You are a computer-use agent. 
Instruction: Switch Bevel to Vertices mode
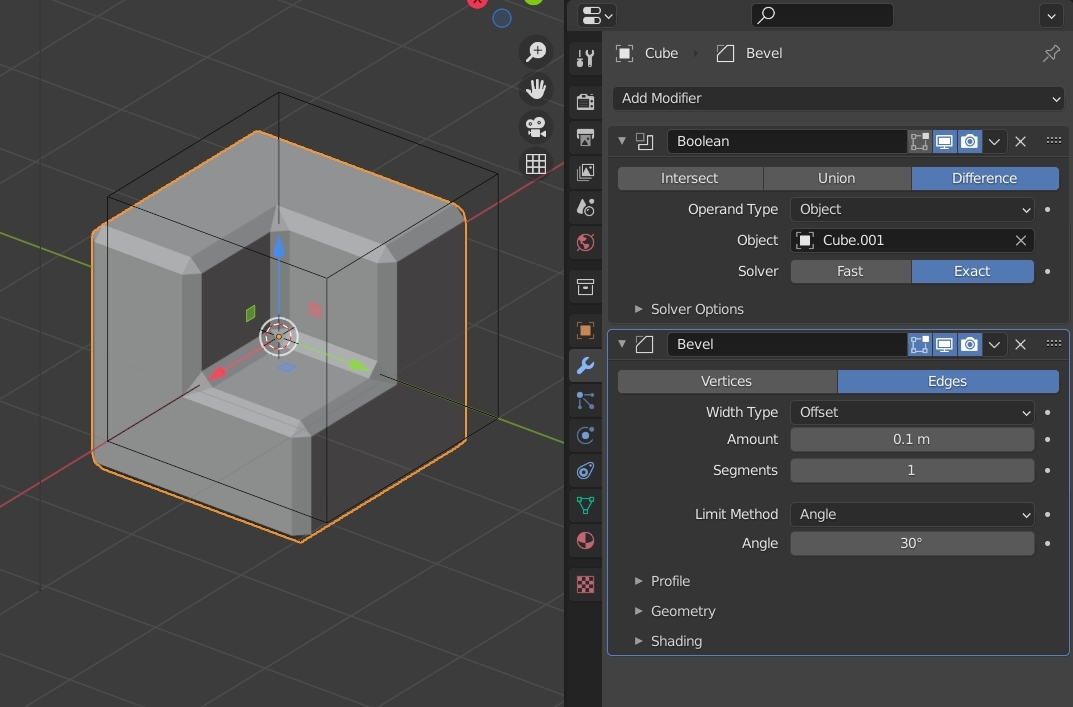[x=727, y=381]
